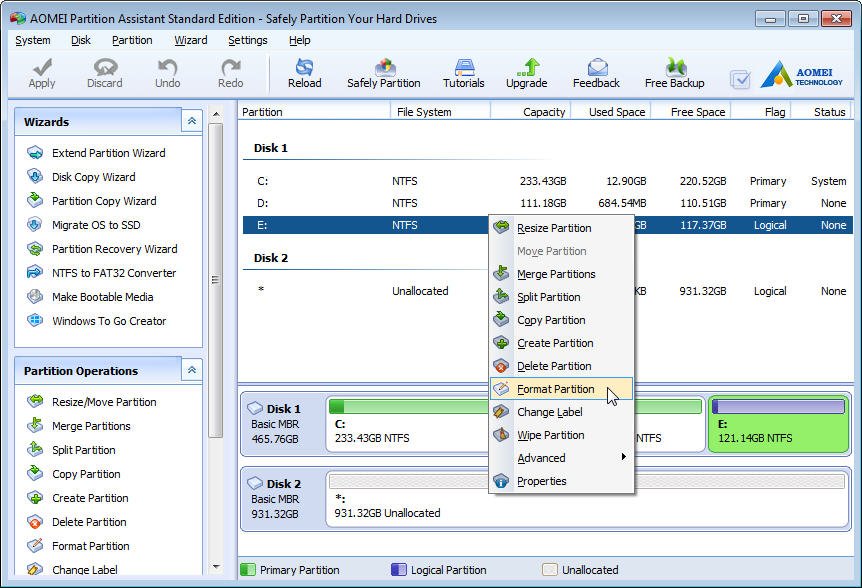This screenshot has height=588, width=862.
Task: Select the D: partition row
Action: pos(548,203)
